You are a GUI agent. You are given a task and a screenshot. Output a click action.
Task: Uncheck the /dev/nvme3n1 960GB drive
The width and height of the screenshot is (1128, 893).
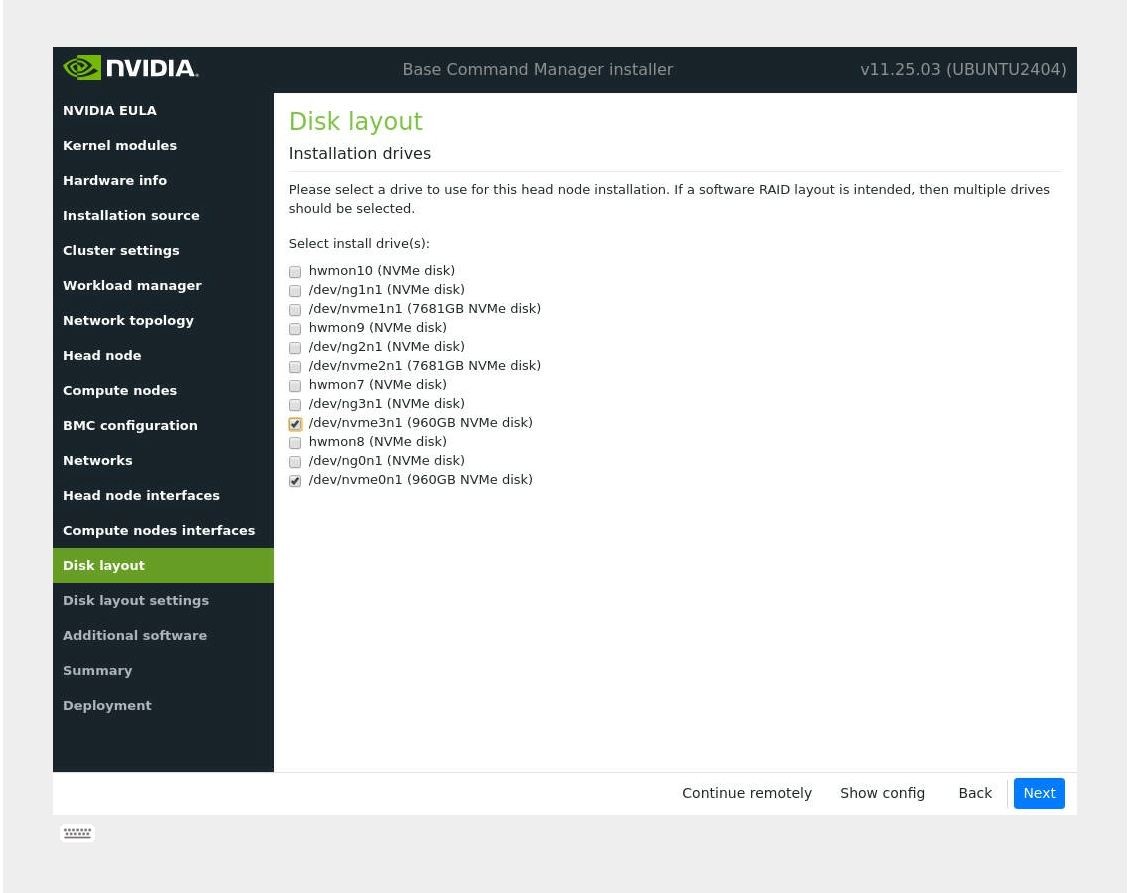[295, 424]
